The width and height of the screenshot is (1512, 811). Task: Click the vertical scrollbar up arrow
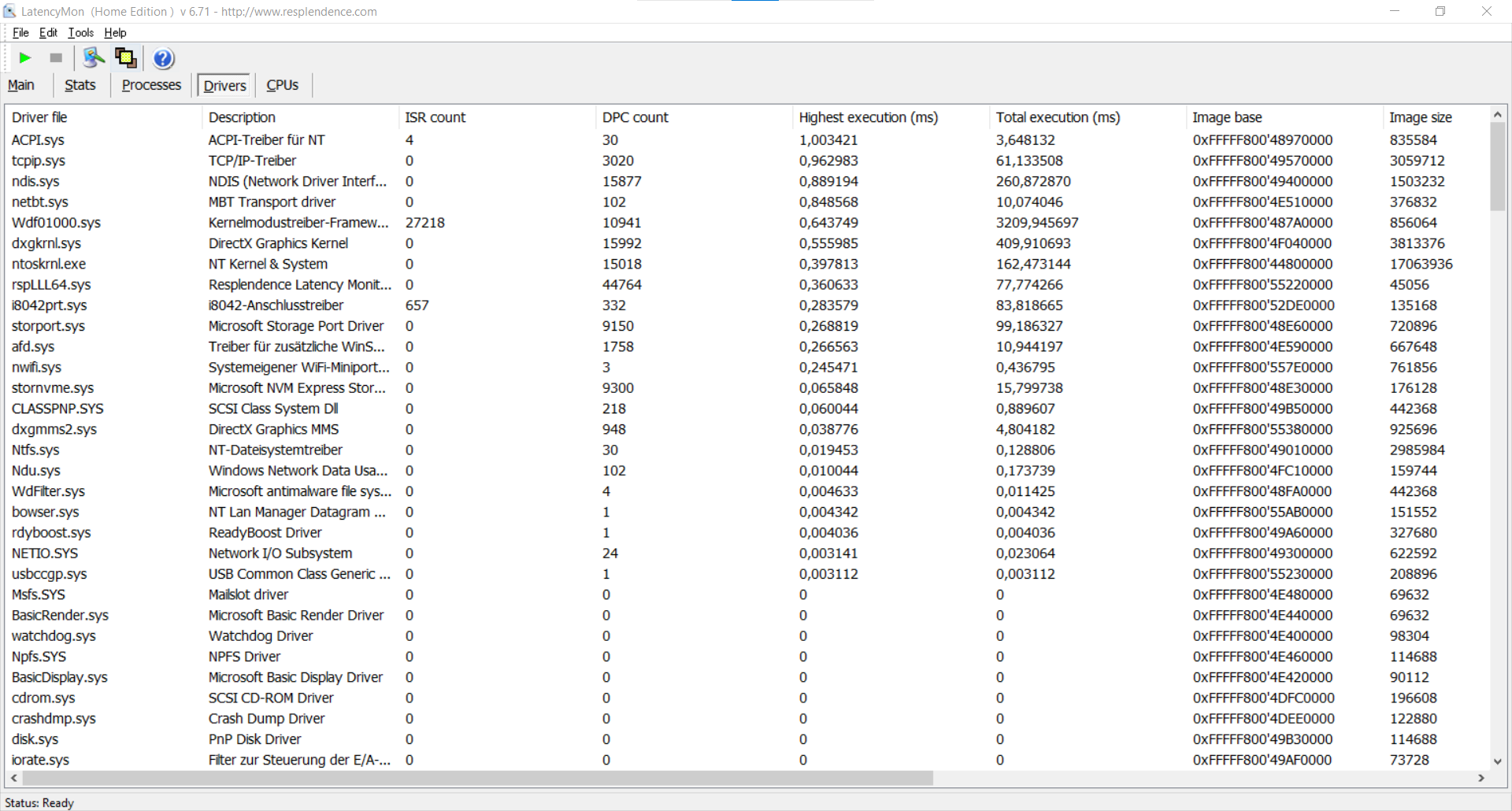click(1497, 114)
